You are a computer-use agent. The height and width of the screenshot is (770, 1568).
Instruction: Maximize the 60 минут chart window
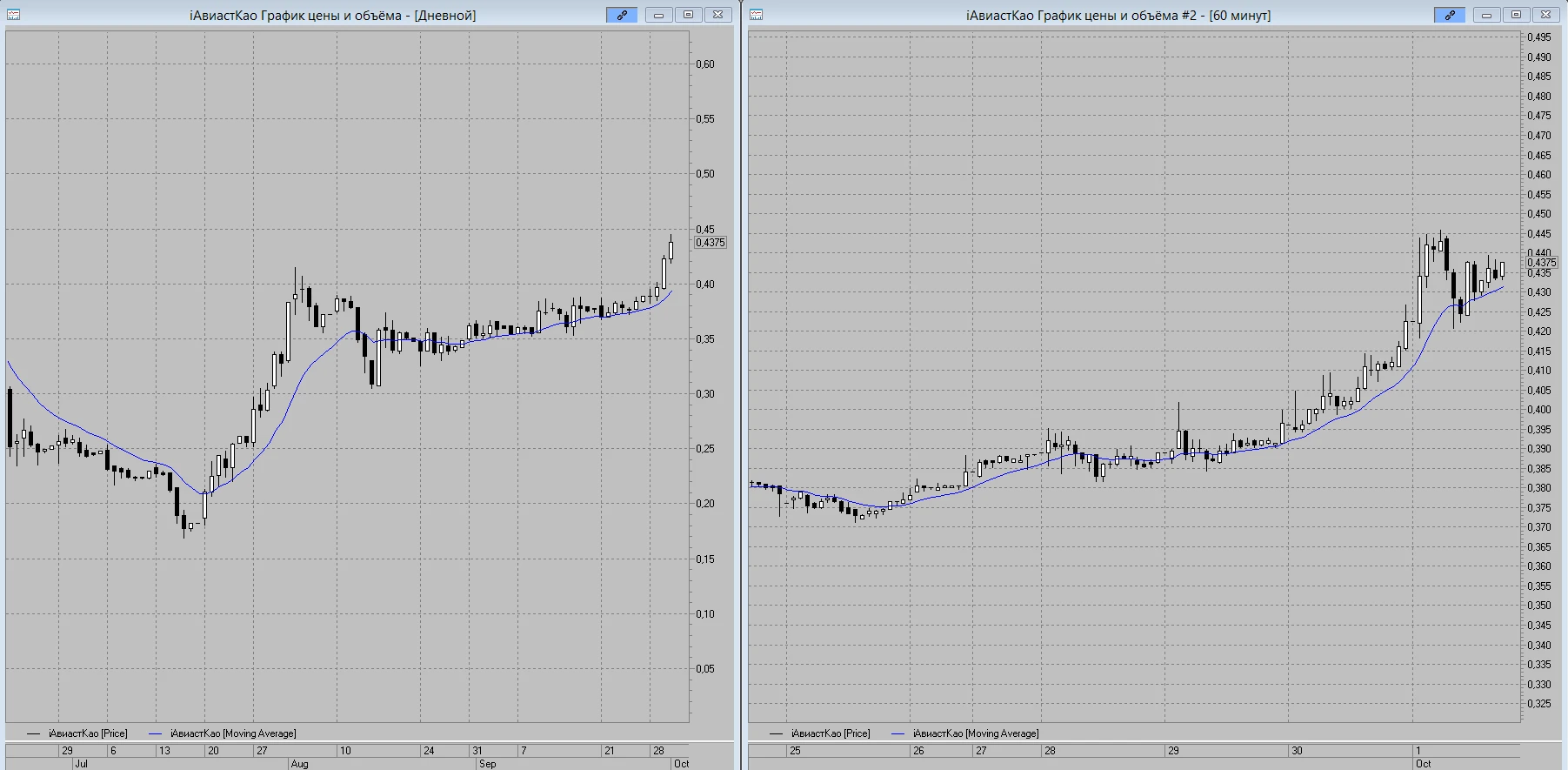[x=1516, y=15]
